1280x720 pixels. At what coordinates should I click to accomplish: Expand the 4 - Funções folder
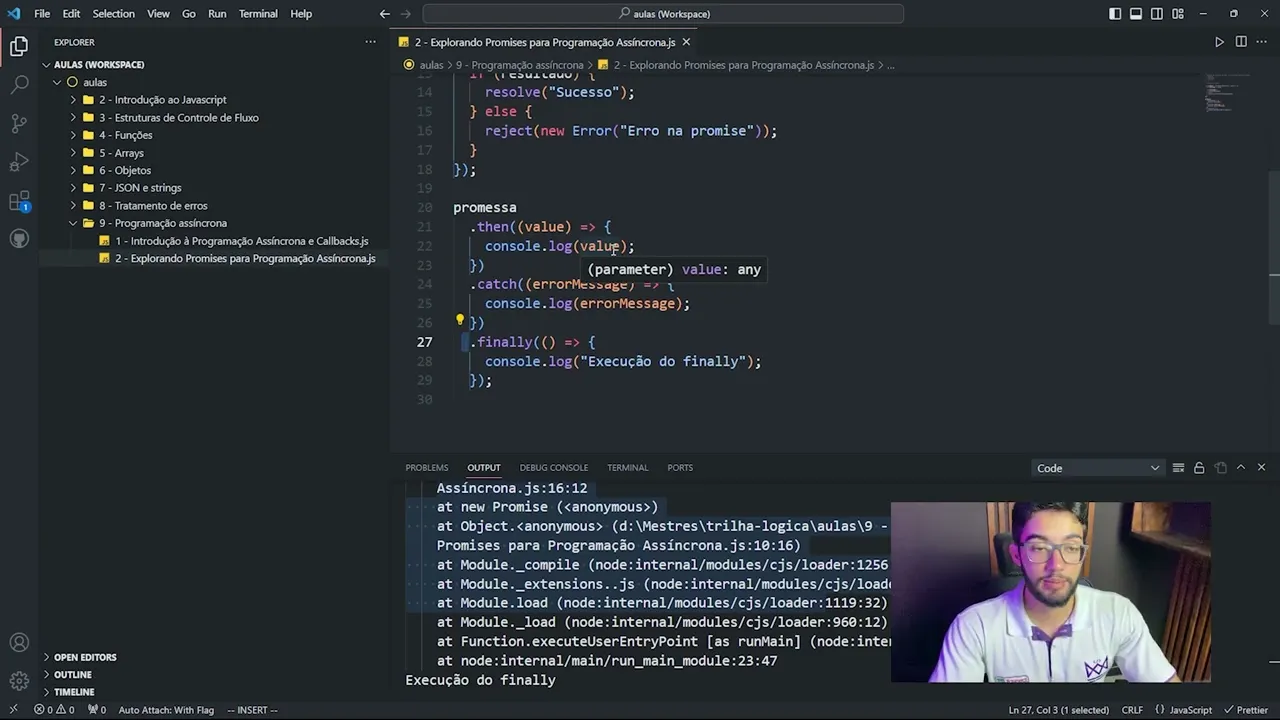[125, 135]
